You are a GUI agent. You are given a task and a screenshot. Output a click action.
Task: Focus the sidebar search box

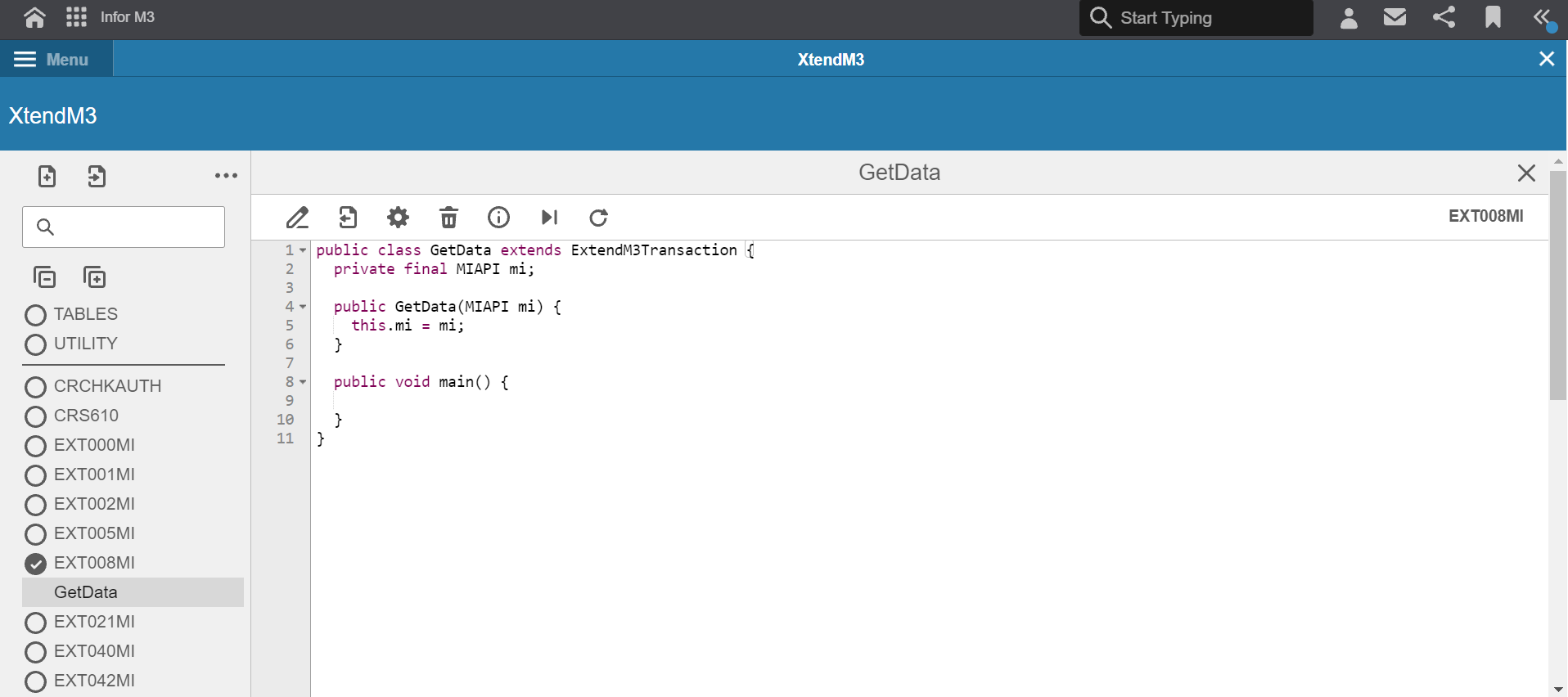[124, 227]
